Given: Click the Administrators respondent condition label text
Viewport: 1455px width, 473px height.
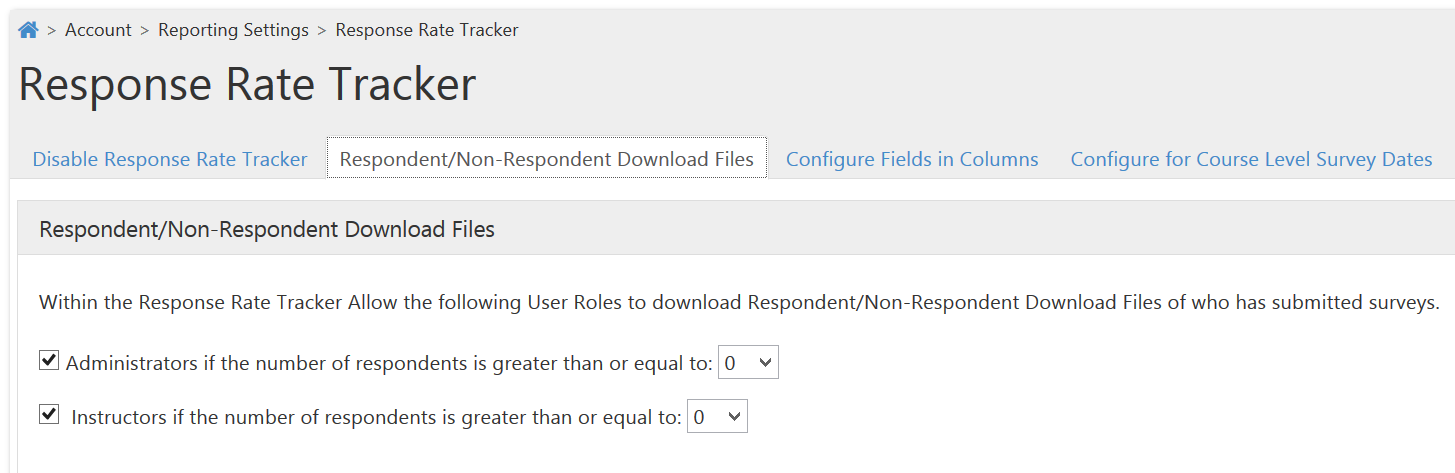Looking at the screenshot, I should pos(389,364).
